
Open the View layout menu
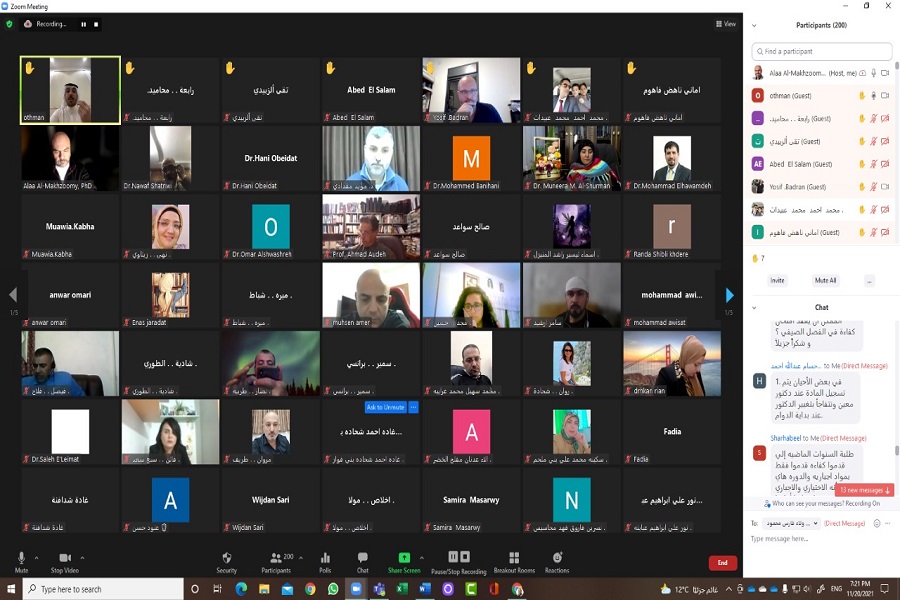726,24
